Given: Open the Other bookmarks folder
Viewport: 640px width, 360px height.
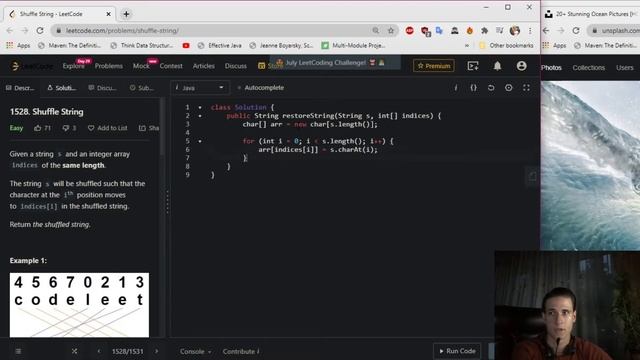Looking at the screenshot, I should tap(506, 45).
